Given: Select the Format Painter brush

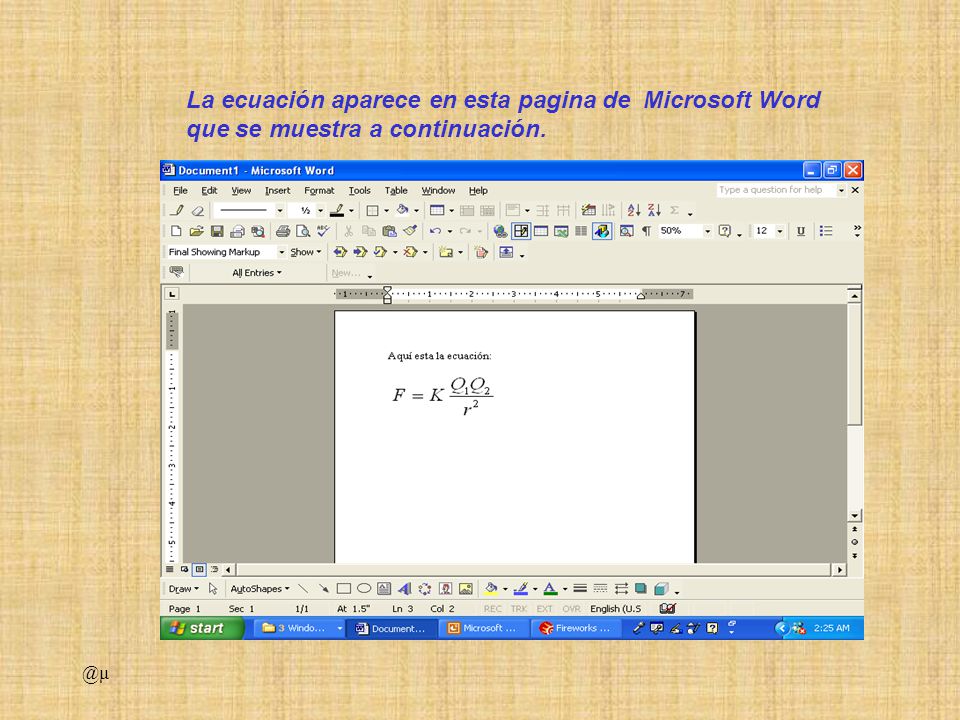Looking at the screenshot, I should coord(410,231).
